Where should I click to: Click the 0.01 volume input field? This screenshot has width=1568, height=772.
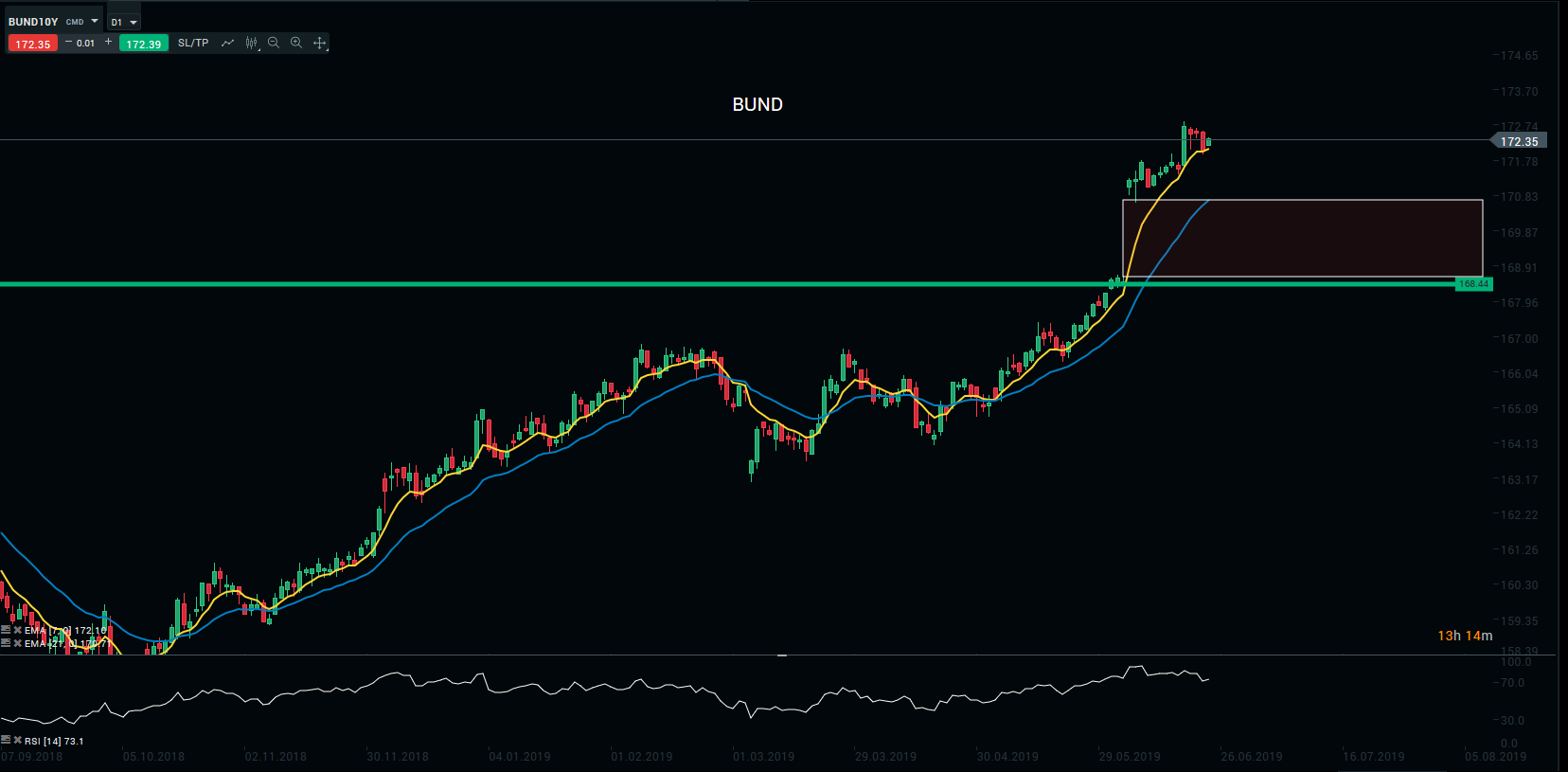coord(87,44)
